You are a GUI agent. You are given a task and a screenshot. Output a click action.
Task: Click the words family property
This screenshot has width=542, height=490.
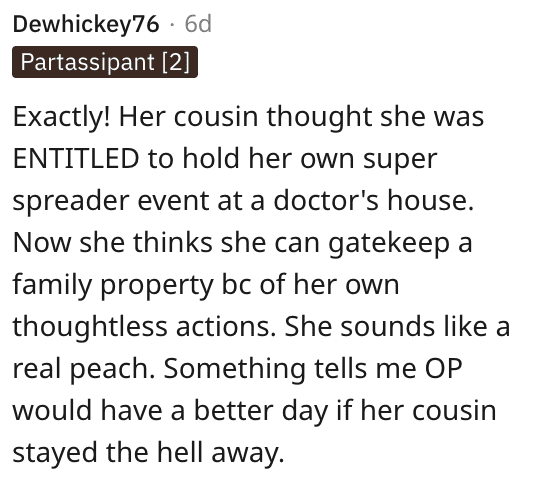point(113,285)
